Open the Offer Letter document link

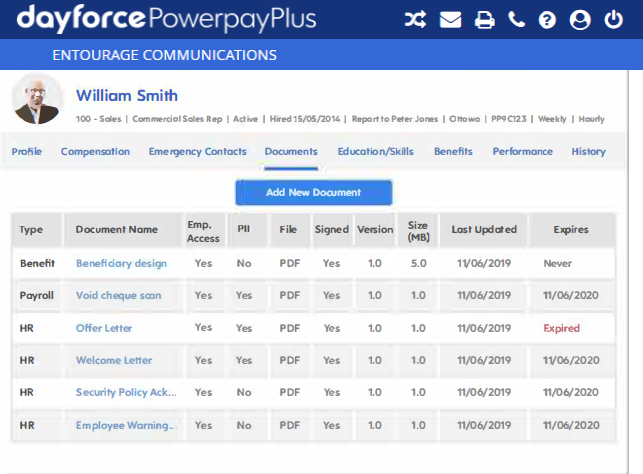[104, 328]
